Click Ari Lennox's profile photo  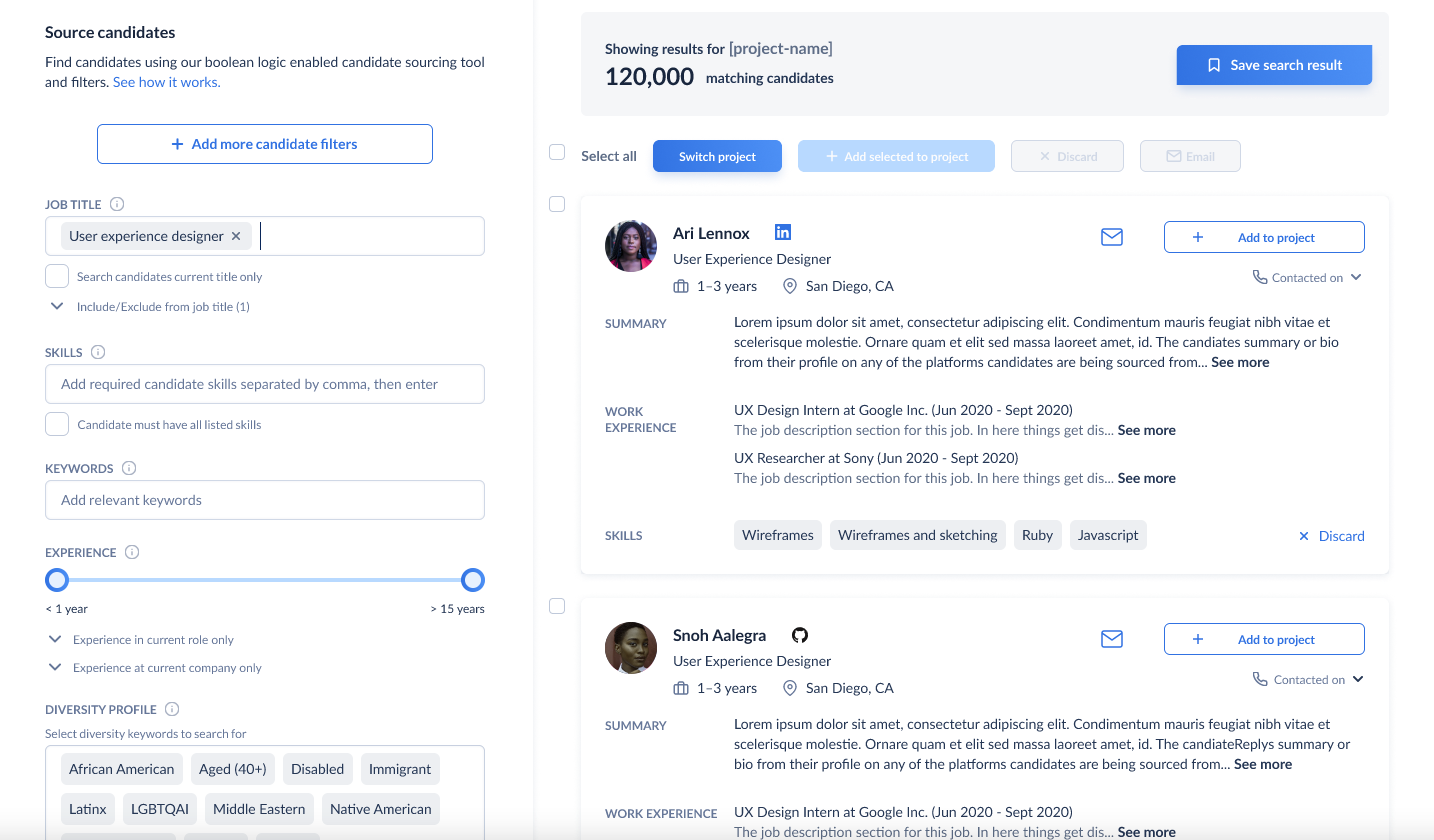[631, 246]
